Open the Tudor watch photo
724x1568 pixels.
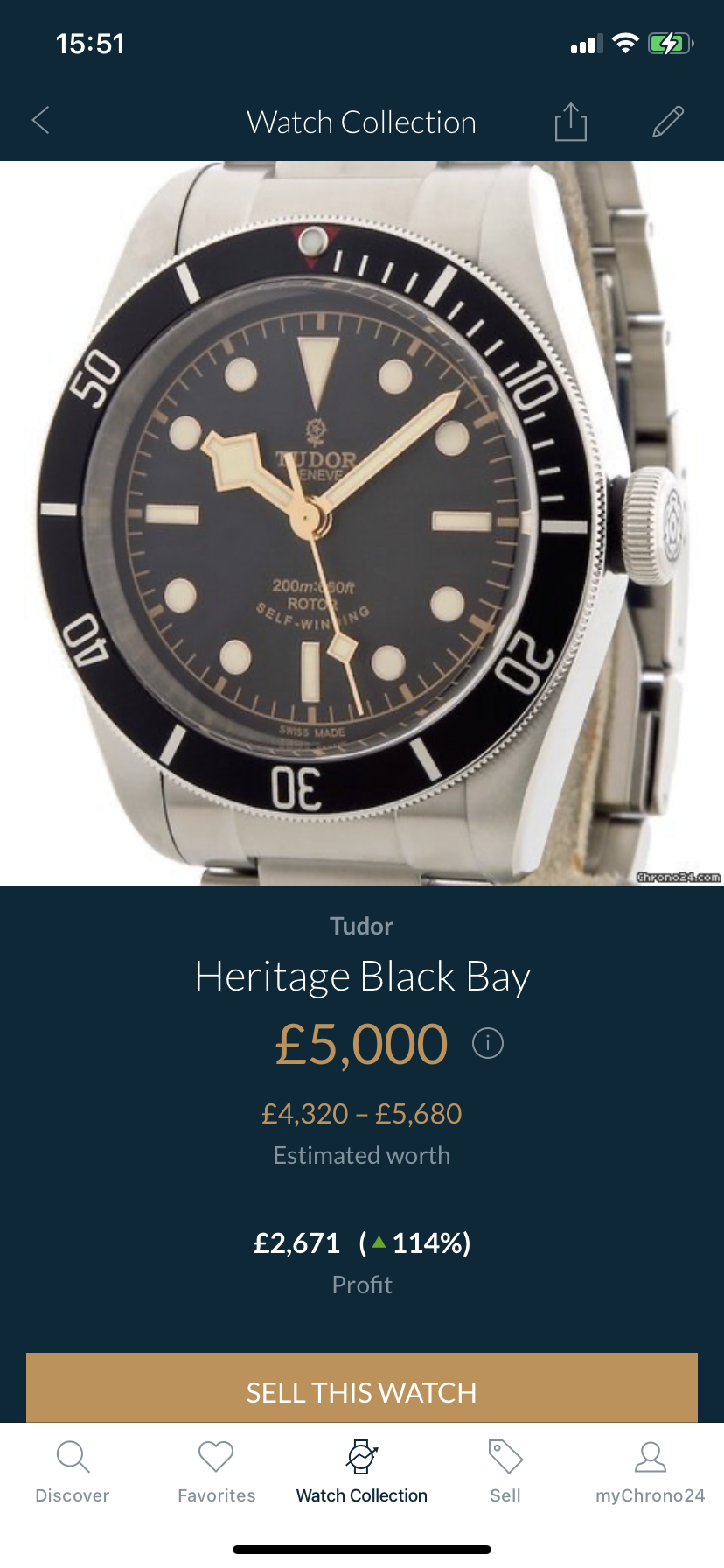click(362, 523)
